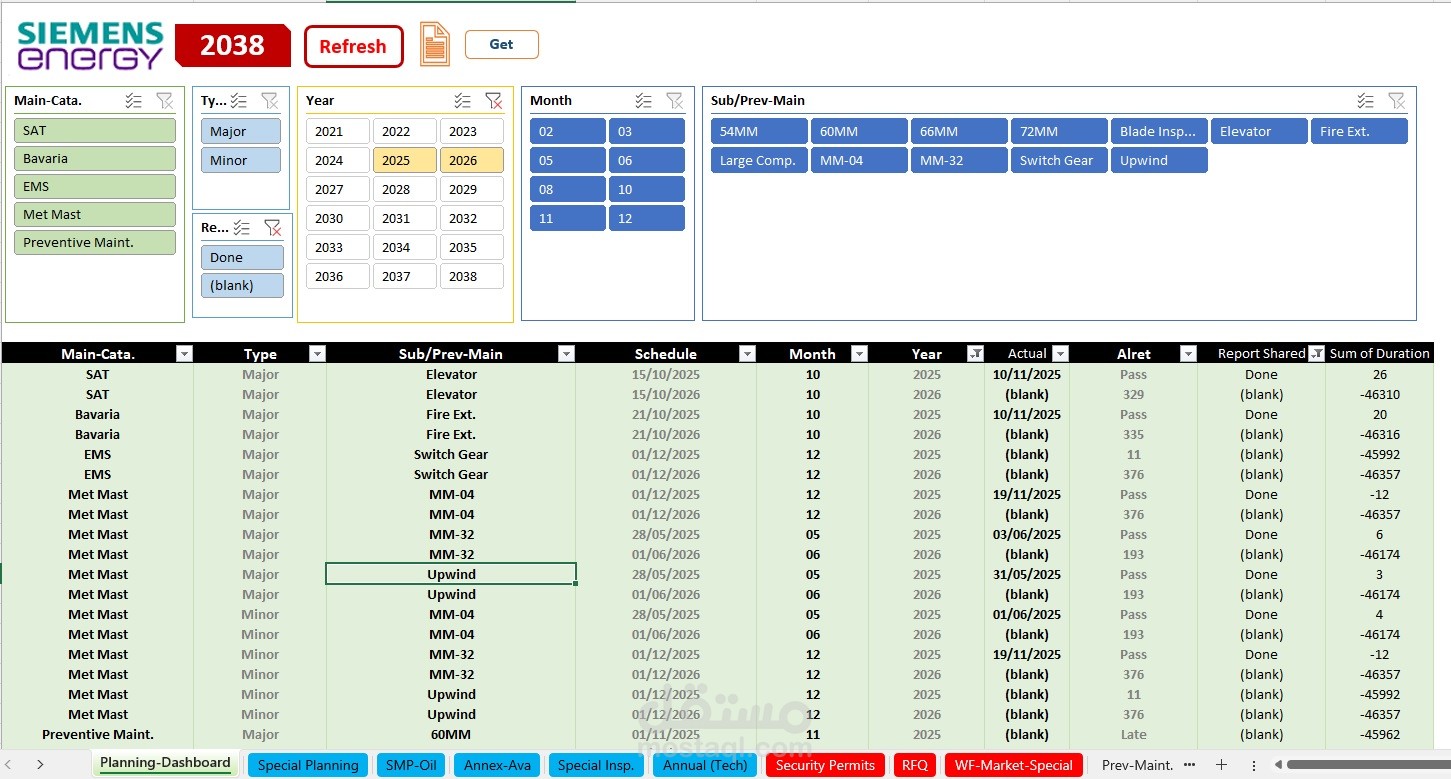Adjust the zoom slider at bottom right
The image size is (1451, 779).
1380,764
